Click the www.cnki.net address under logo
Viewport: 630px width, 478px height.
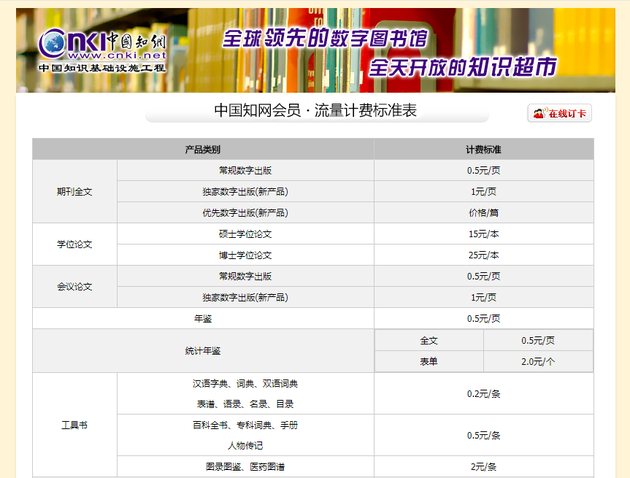tap(117, 55)
